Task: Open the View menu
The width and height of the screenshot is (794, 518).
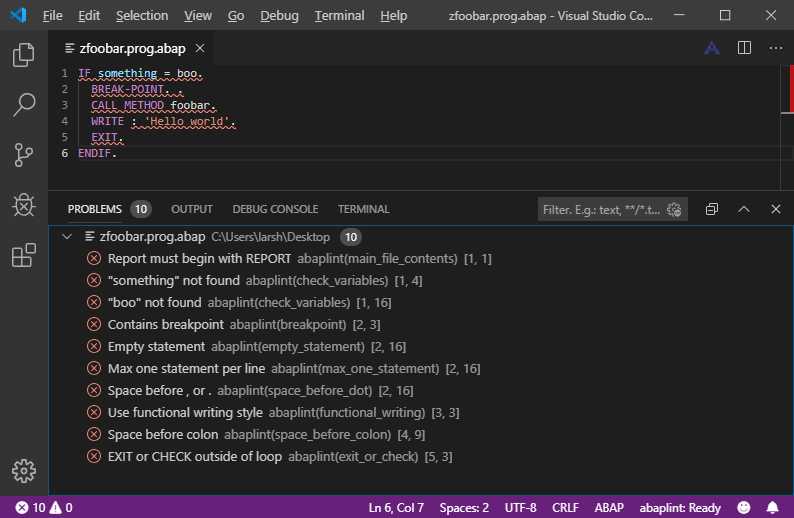Action: (197, 16)
